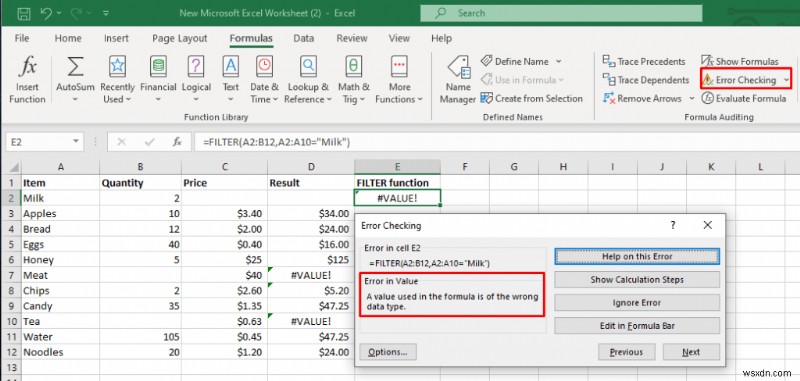The height and width of the screenshot is (381, 800).
Task: Click the formula bar fx button
Action: point(177,142)
